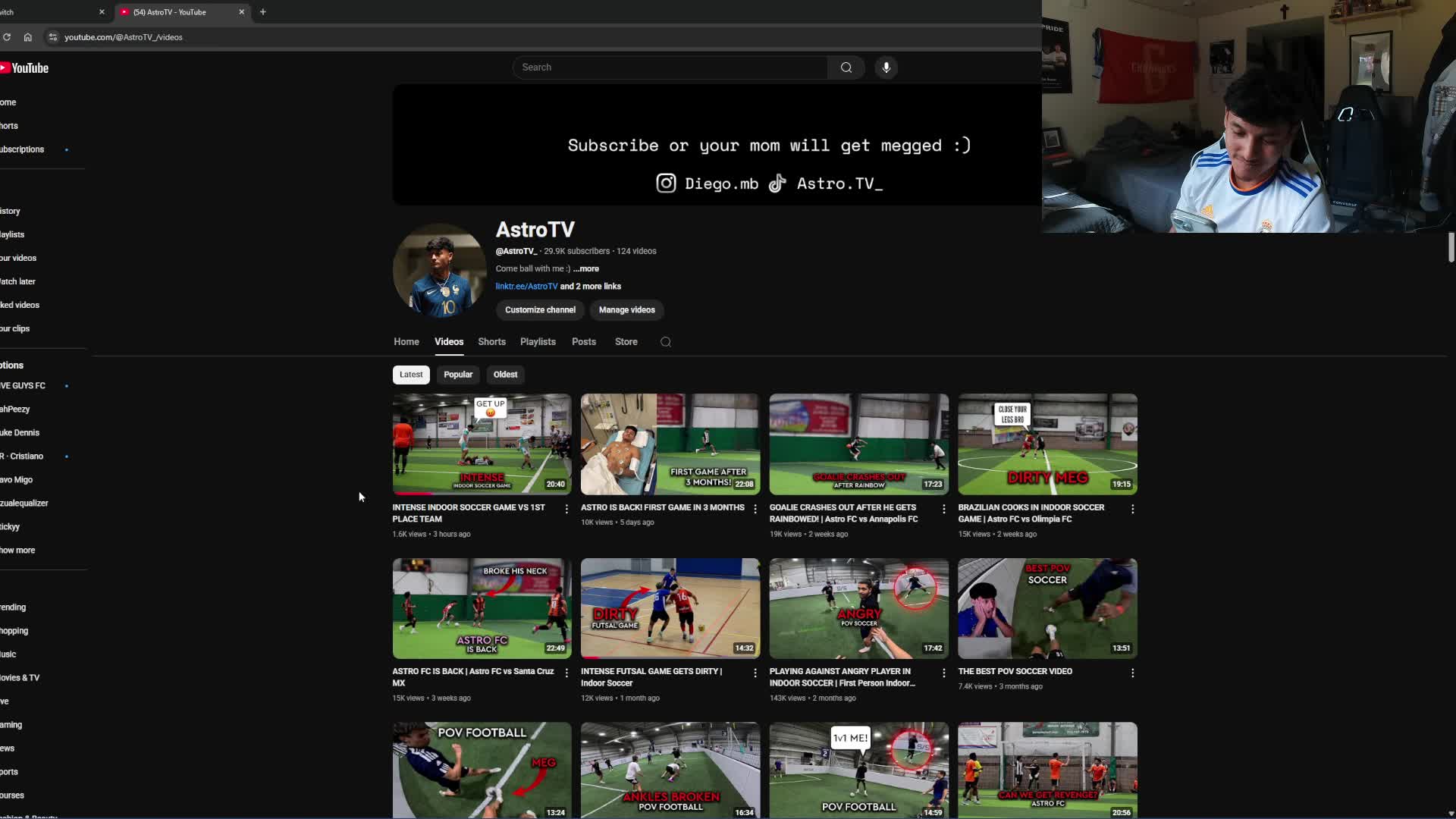1456x819 pixels.
Task: Open the Playlists tab
Action: pos(538,342)
